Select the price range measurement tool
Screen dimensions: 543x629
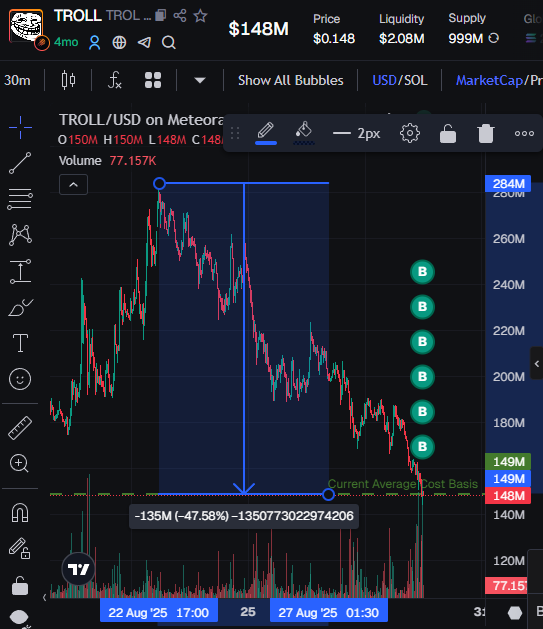[x=20, y=271]
